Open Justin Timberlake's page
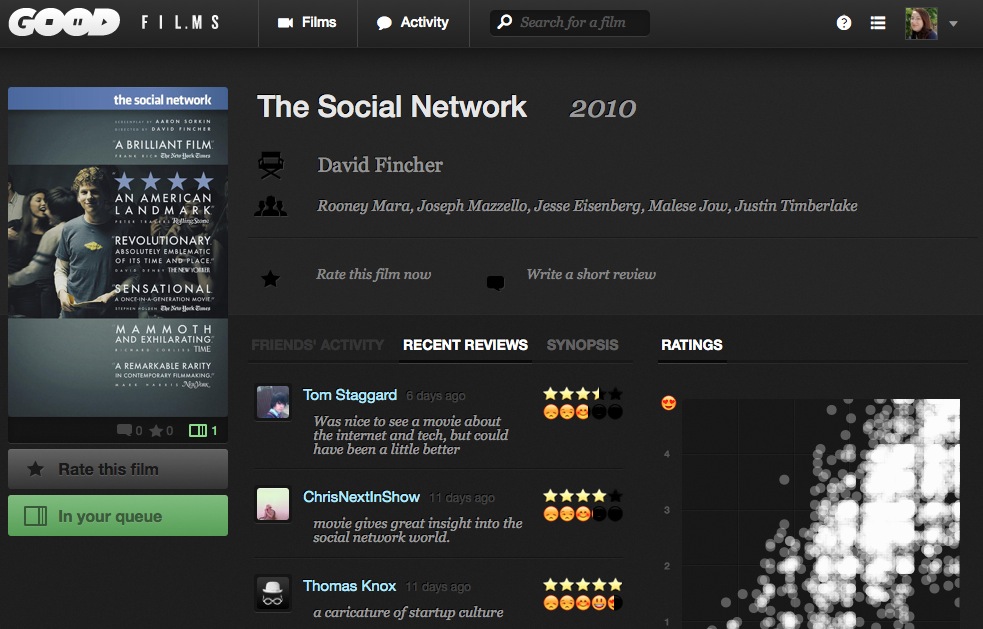The width and height of the screenshot is (983, 629). pyautogui.click(x=796, y=206)
